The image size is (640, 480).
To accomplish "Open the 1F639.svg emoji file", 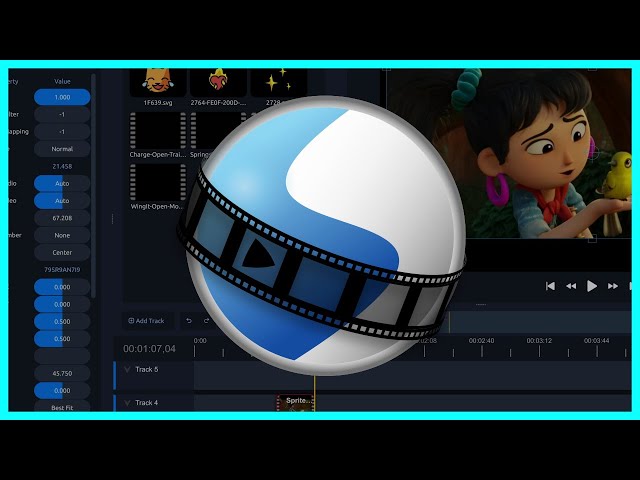I will tap(158, 87).
